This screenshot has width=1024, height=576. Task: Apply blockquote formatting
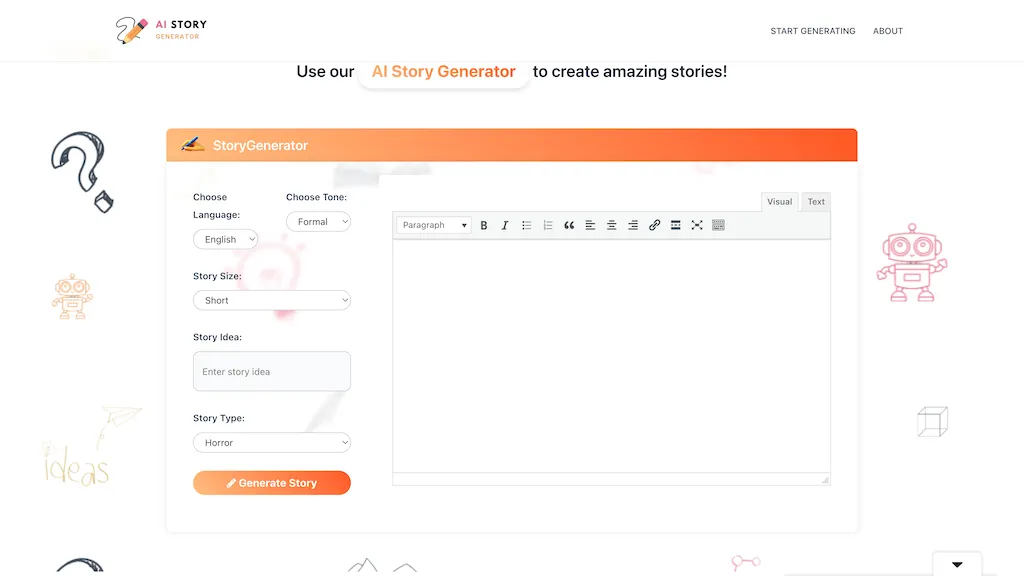pyautogui.click(x=569, y=225)
